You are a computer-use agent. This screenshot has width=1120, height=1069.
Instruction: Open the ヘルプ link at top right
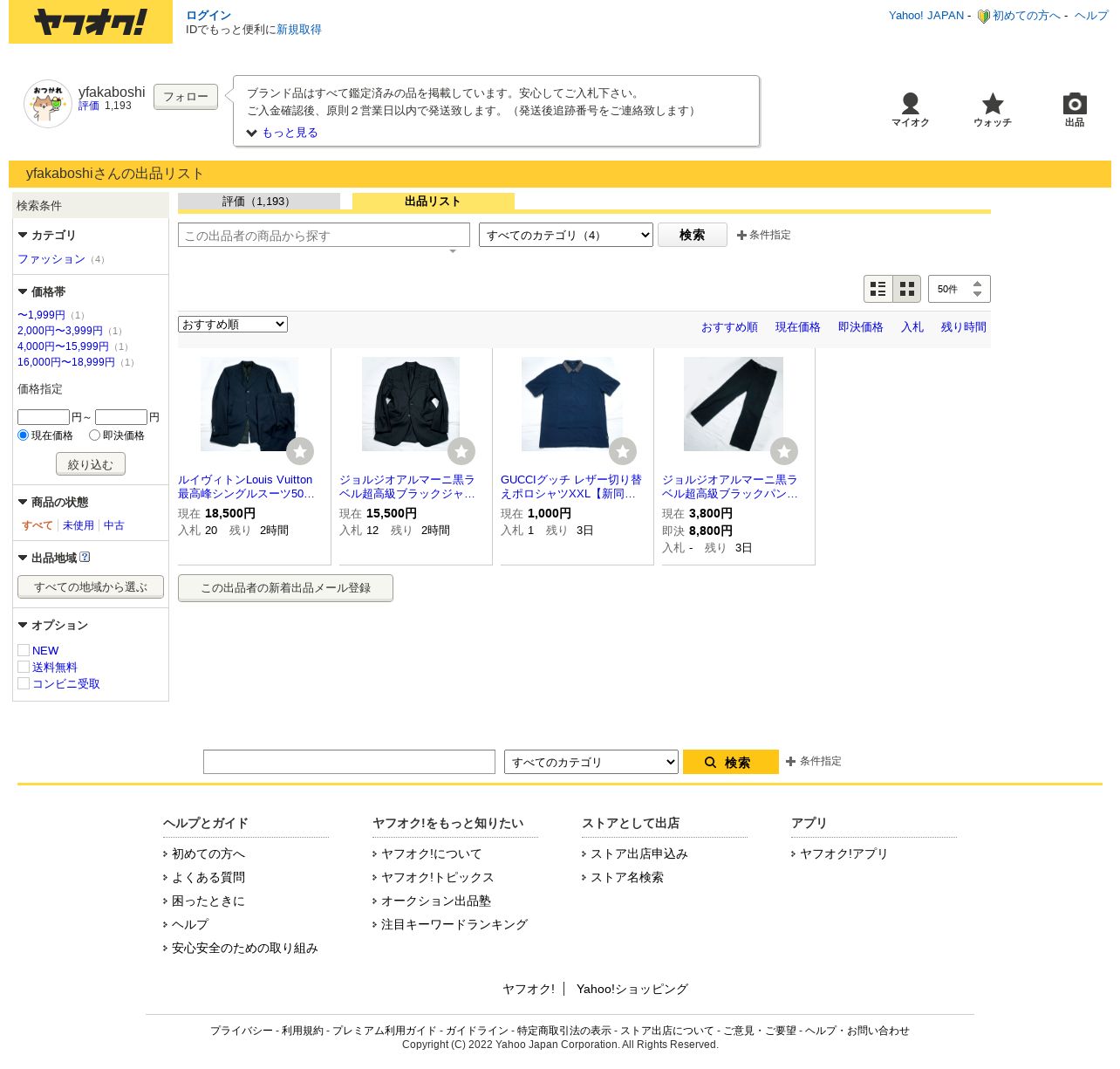click(1091, 16)
